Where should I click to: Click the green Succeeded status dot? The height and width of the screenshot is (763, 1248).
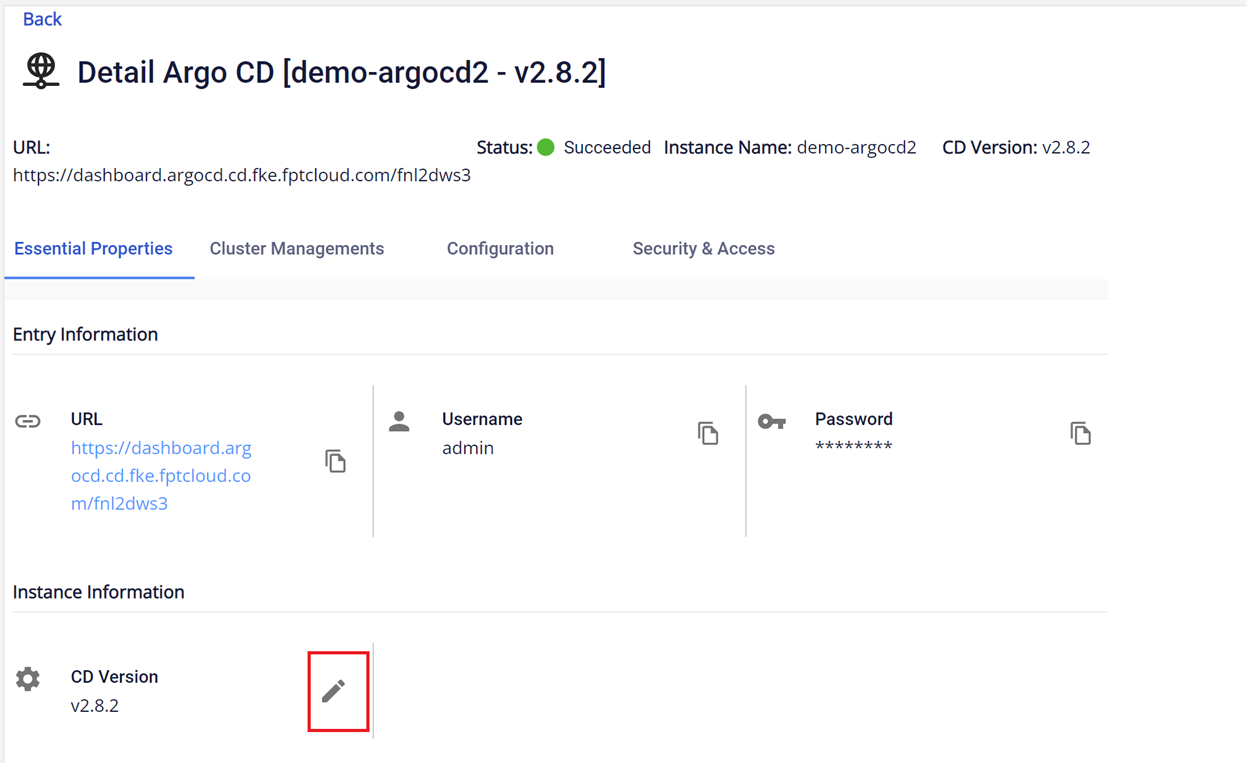[x=546, y=147]
